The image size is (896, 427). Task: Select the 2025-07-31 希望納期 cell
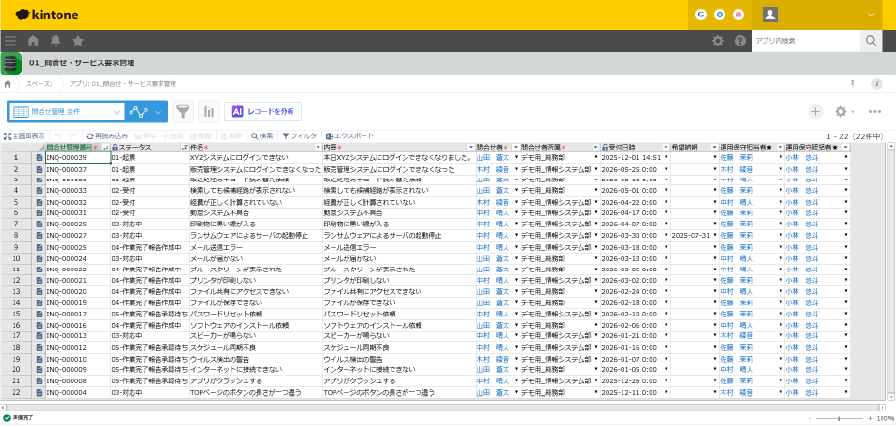pos(694,236)
